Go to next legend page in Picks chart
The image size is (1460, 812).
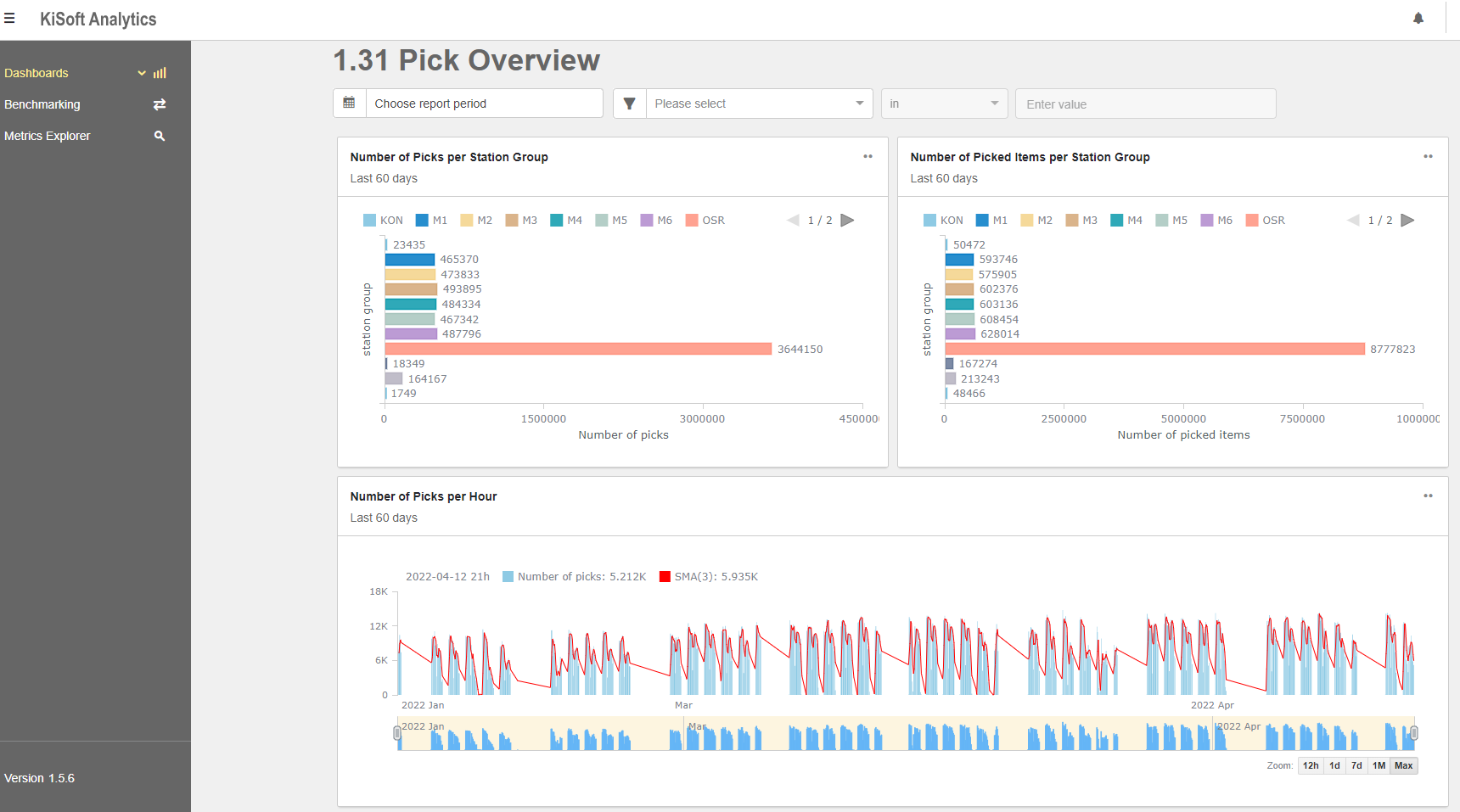click(847, 221)
